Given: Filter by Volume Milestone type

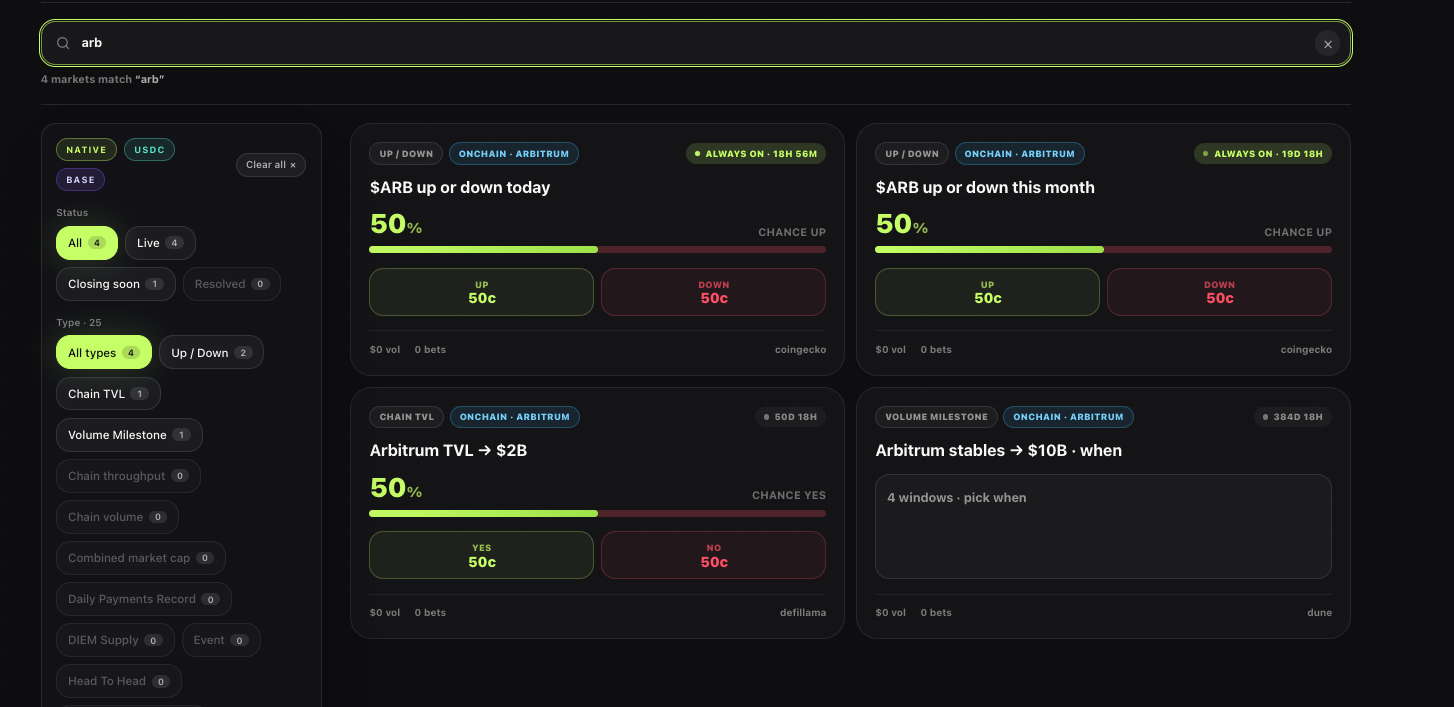Looking at the screenshot, I should pyautogui.click(x=129, y=435).
